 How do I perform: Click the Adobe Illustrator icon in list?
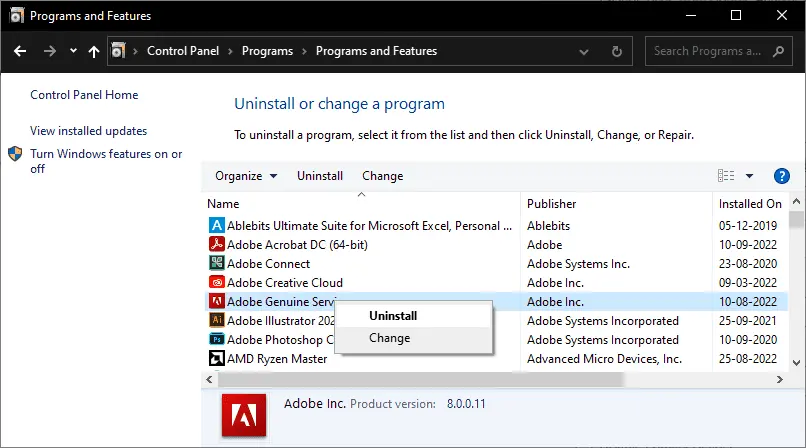pos(216,321)
